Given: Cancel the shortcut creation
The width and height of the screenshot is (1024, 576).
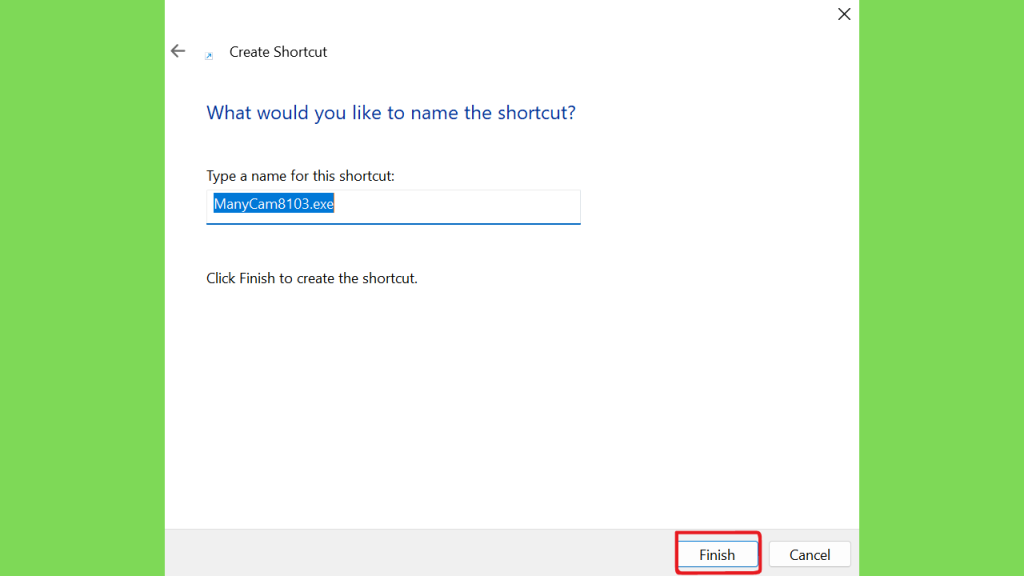Looking at the screenshot, I should pos(809,555).
